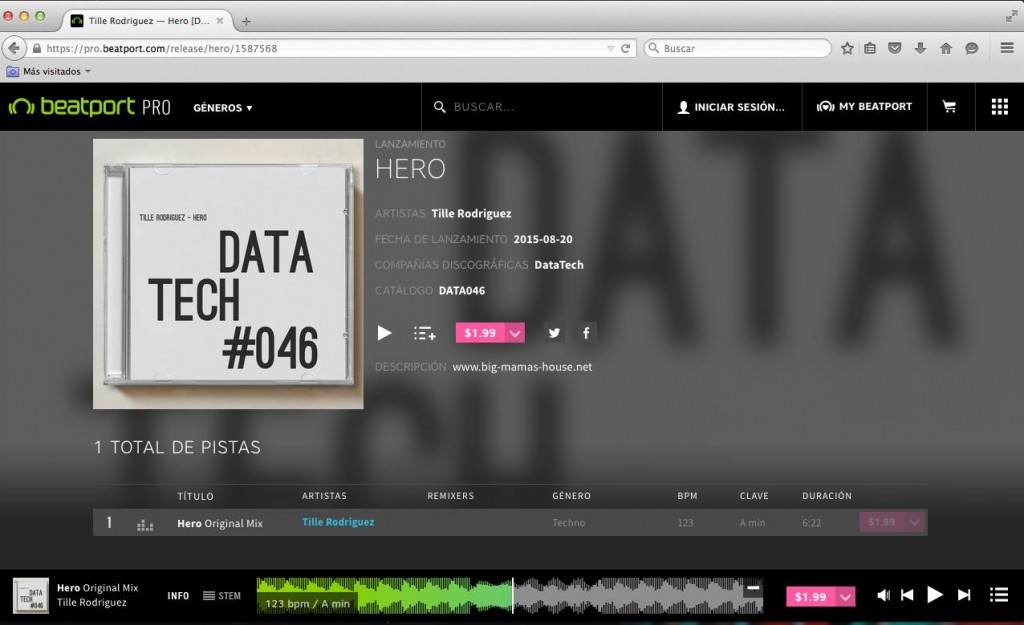
Task: Expand release price format dropdown
Action: click(x=515, y=333)
